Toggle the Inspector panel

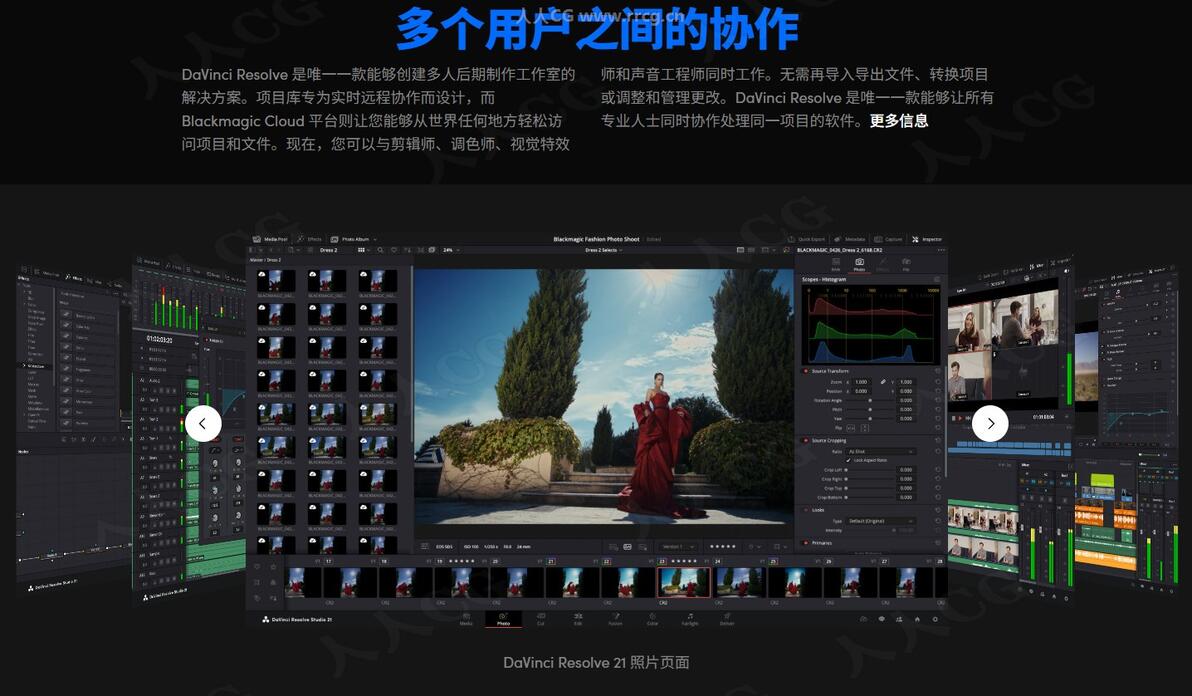point(926,239)
